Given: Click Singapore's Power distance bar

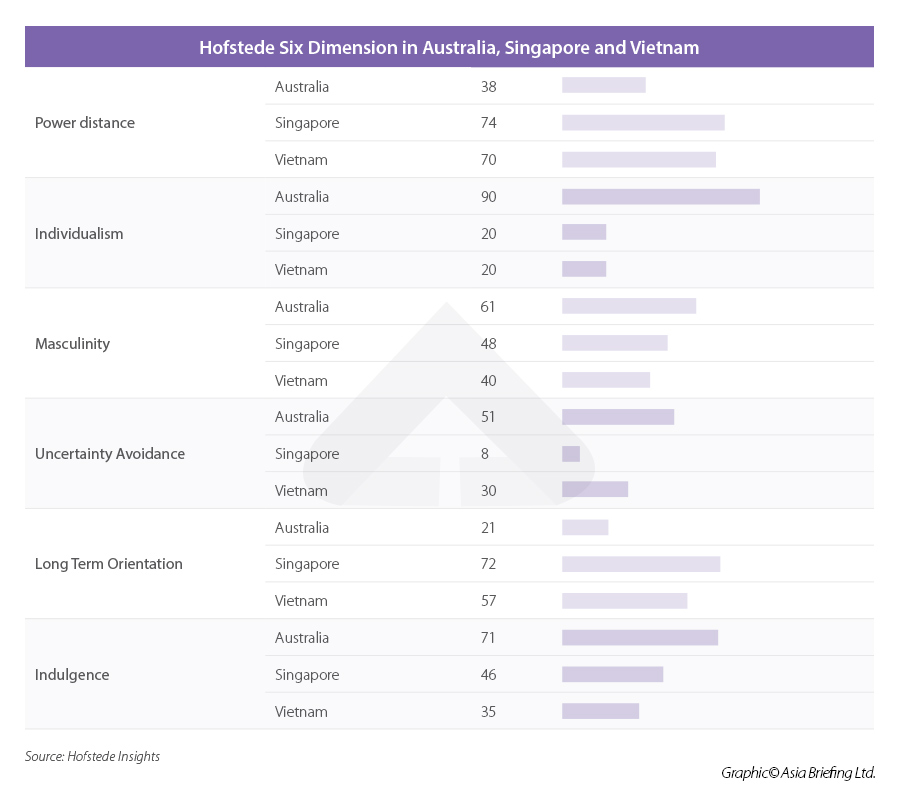Looking at the screenshot, I should (643, 123).
